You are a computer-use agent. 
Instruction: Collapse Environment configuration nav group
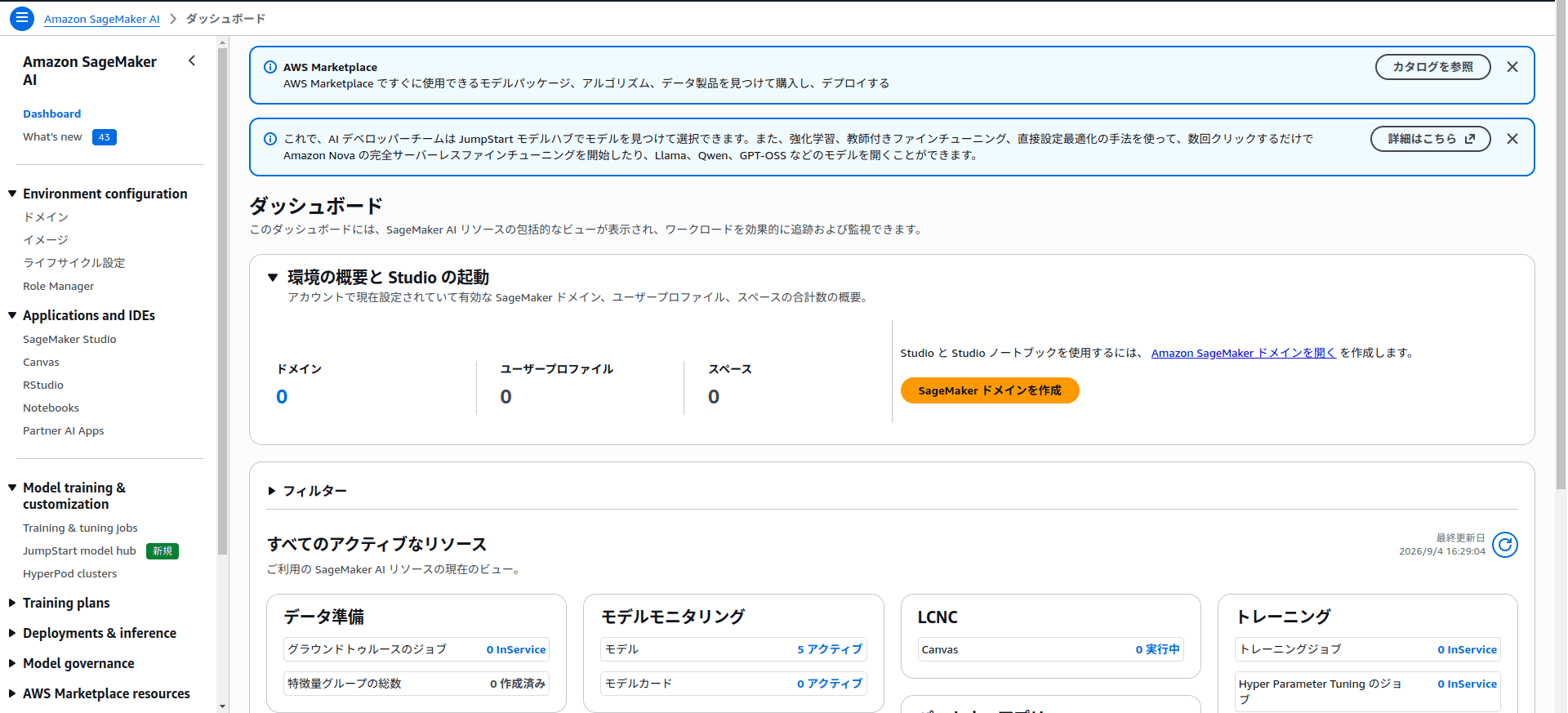[12, 194]
